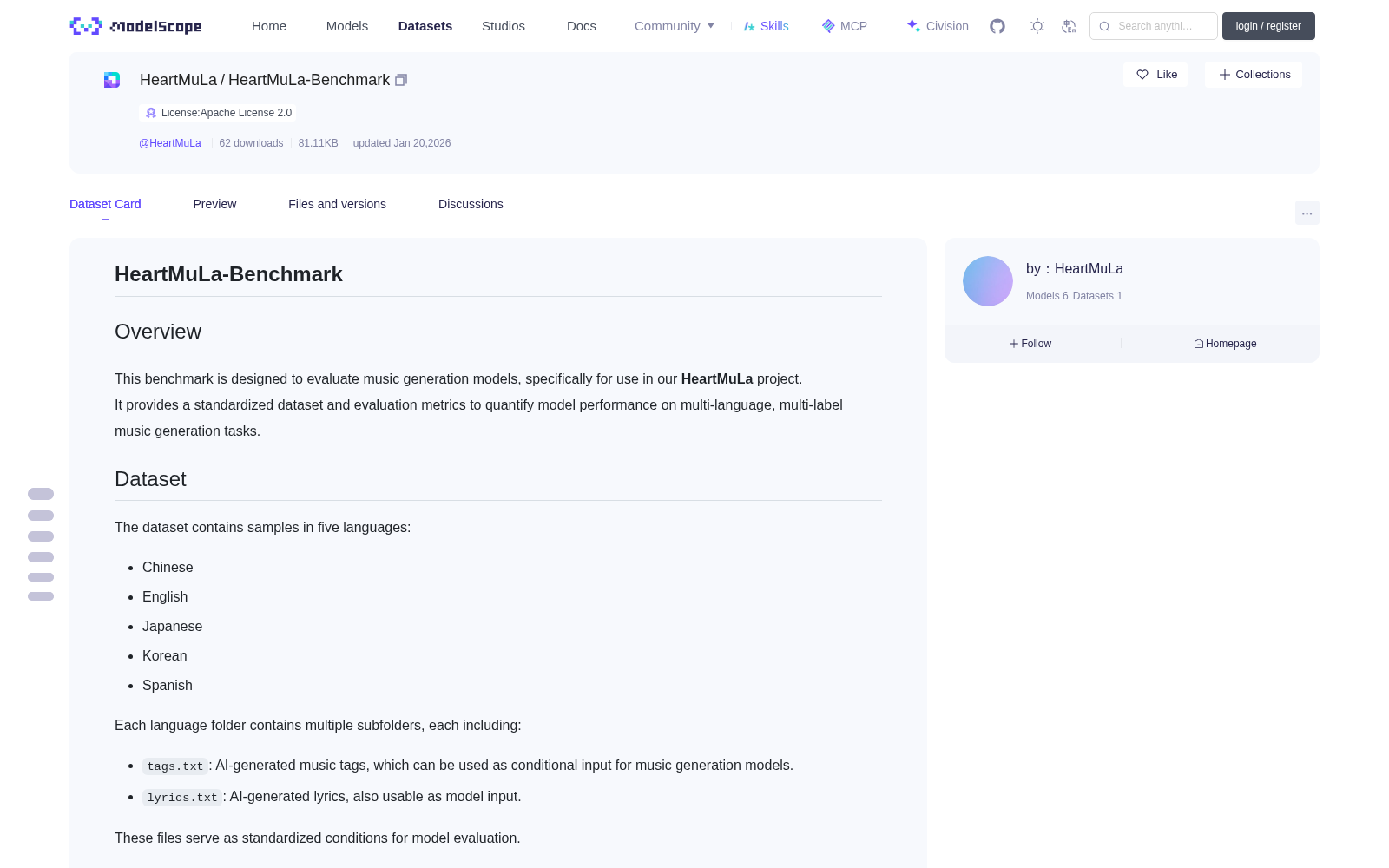Viewport: 1389px width, 868px height.
Task: Jump using the bottommost outline marker pill
Action: coord(41,596)
